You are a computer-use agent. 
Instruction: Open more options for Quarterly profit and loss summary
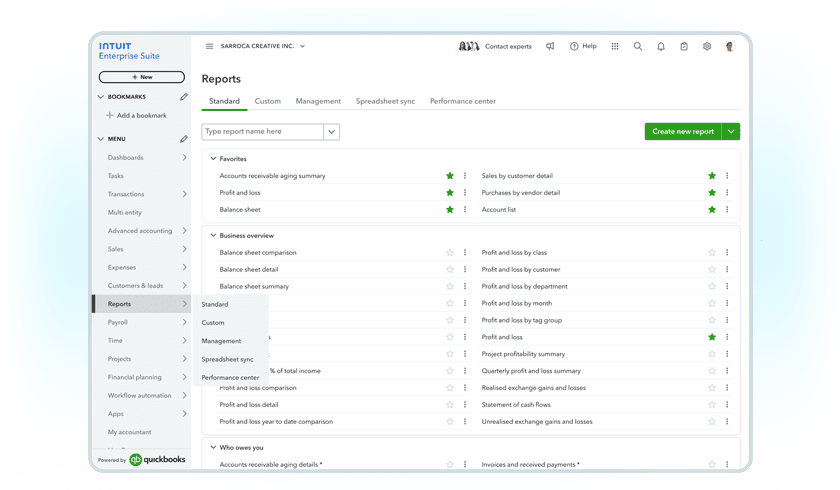[x=727, y=371]
